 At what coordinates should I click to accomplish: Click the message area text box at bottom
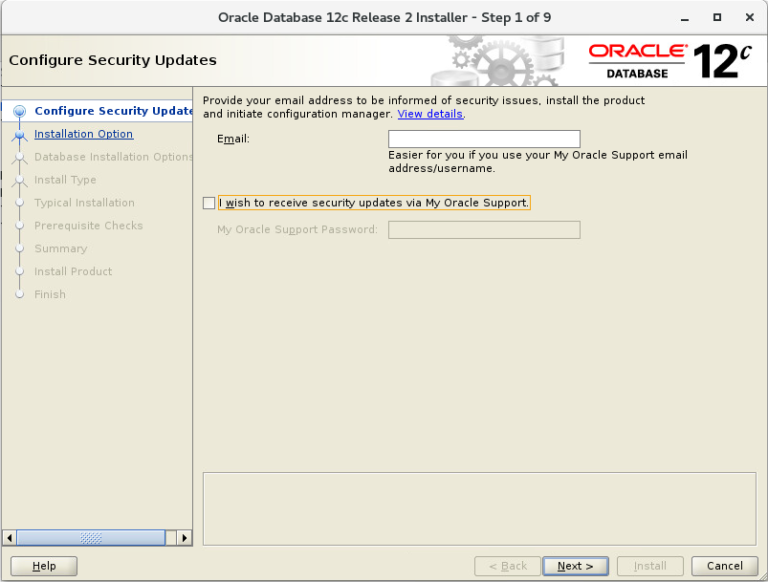click(x=480, y=509)
